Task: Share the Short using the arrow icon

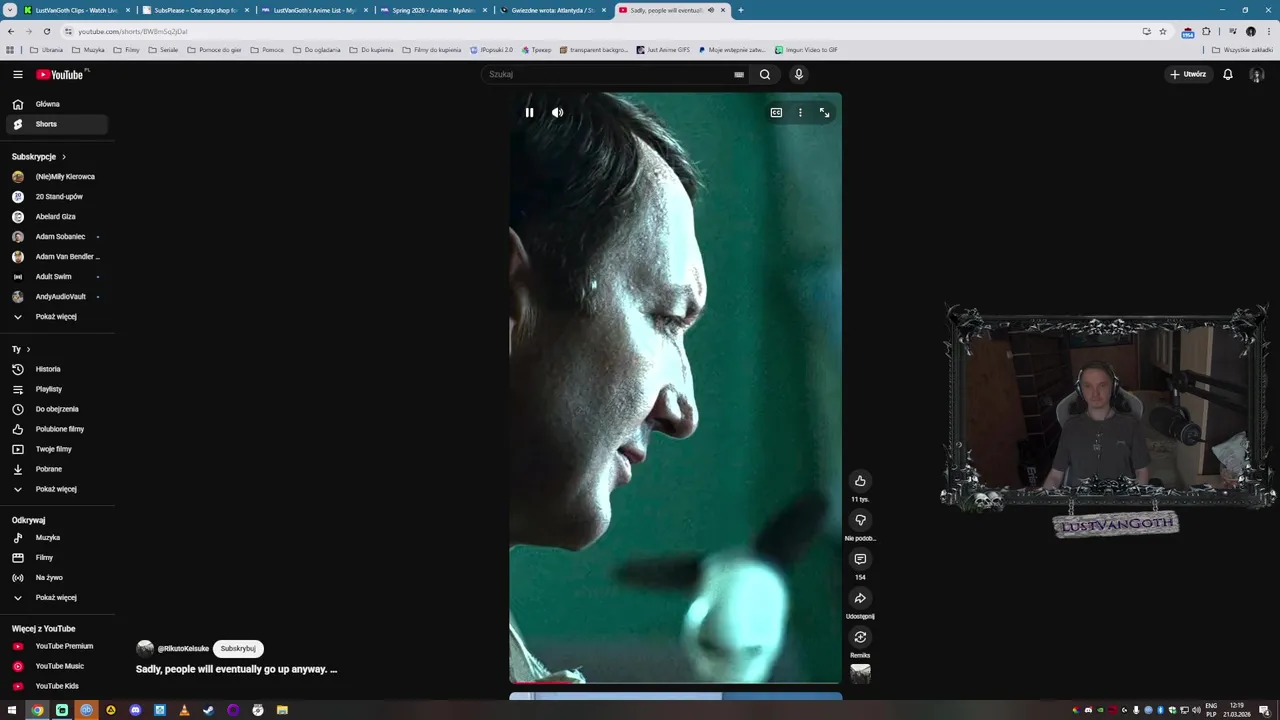Action: pos(860,598)
